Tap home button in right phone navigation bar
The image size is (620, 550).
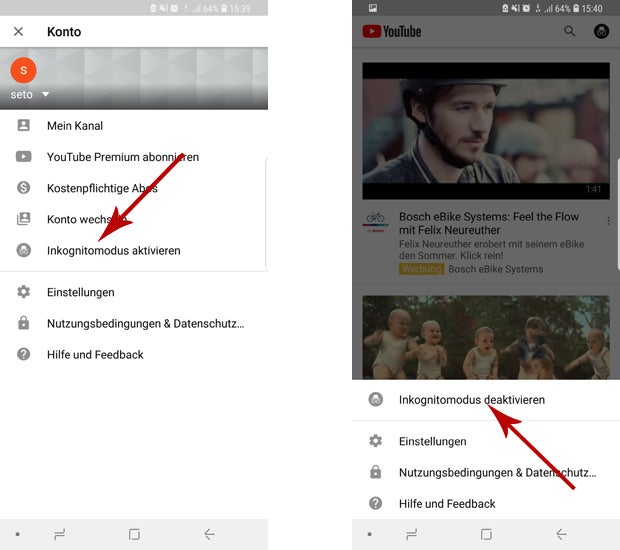pyautogui.click(x=486, y=535)
